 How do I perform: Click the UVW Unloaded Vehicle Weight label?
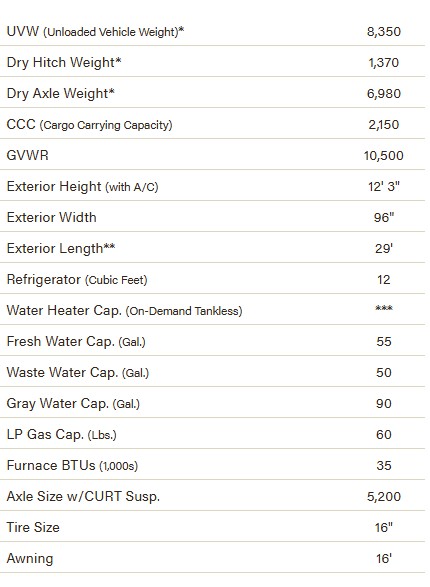(95, 31)
